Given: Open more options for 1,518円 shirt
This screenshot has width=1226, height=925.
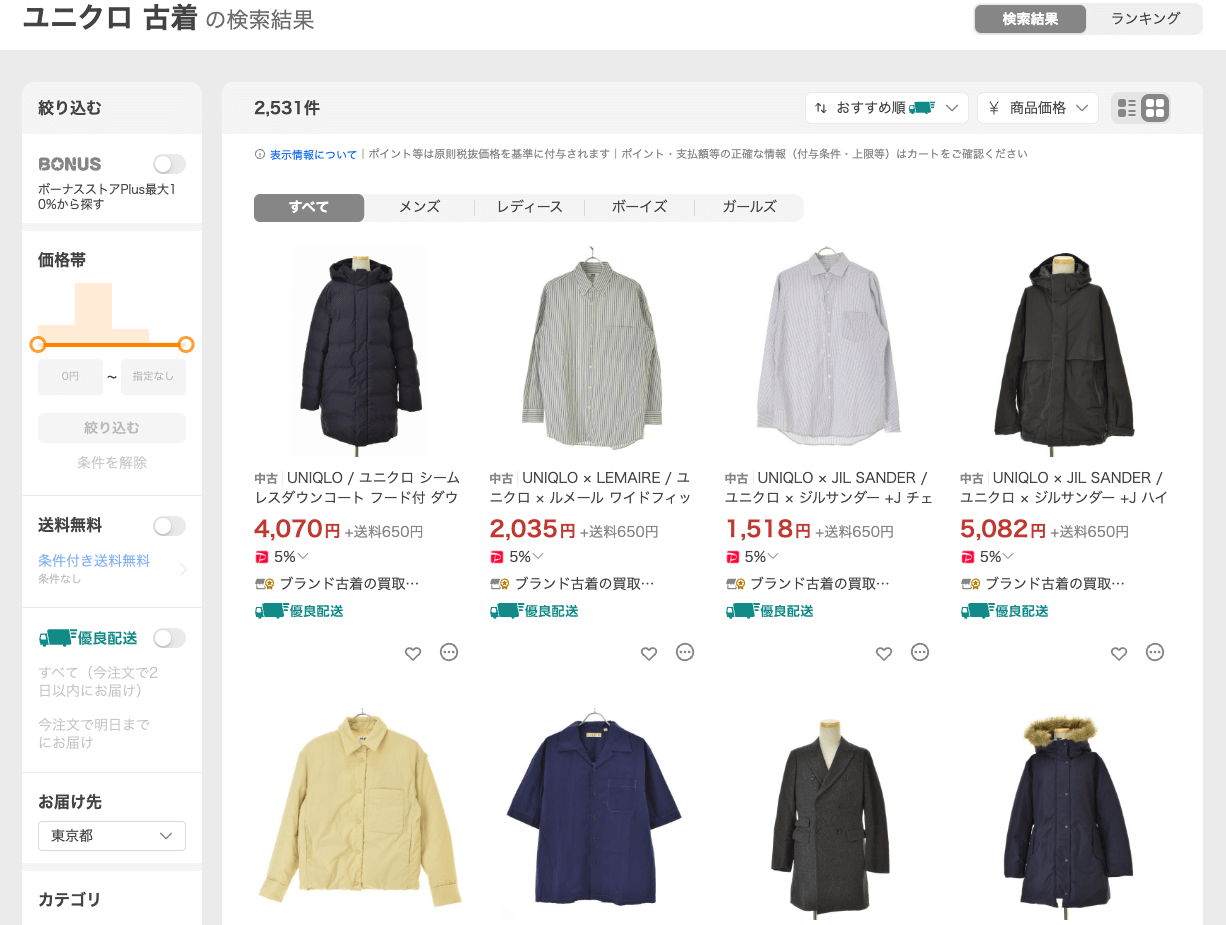Looking at the screenshot, I should 920,652.
